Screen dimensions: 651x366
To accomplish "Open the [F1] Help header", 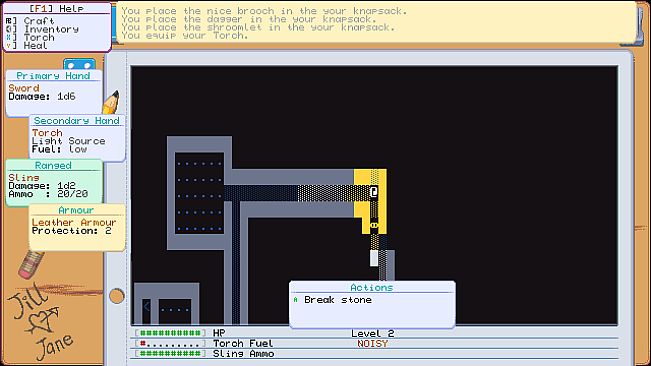I will click(x=56, y=8).
